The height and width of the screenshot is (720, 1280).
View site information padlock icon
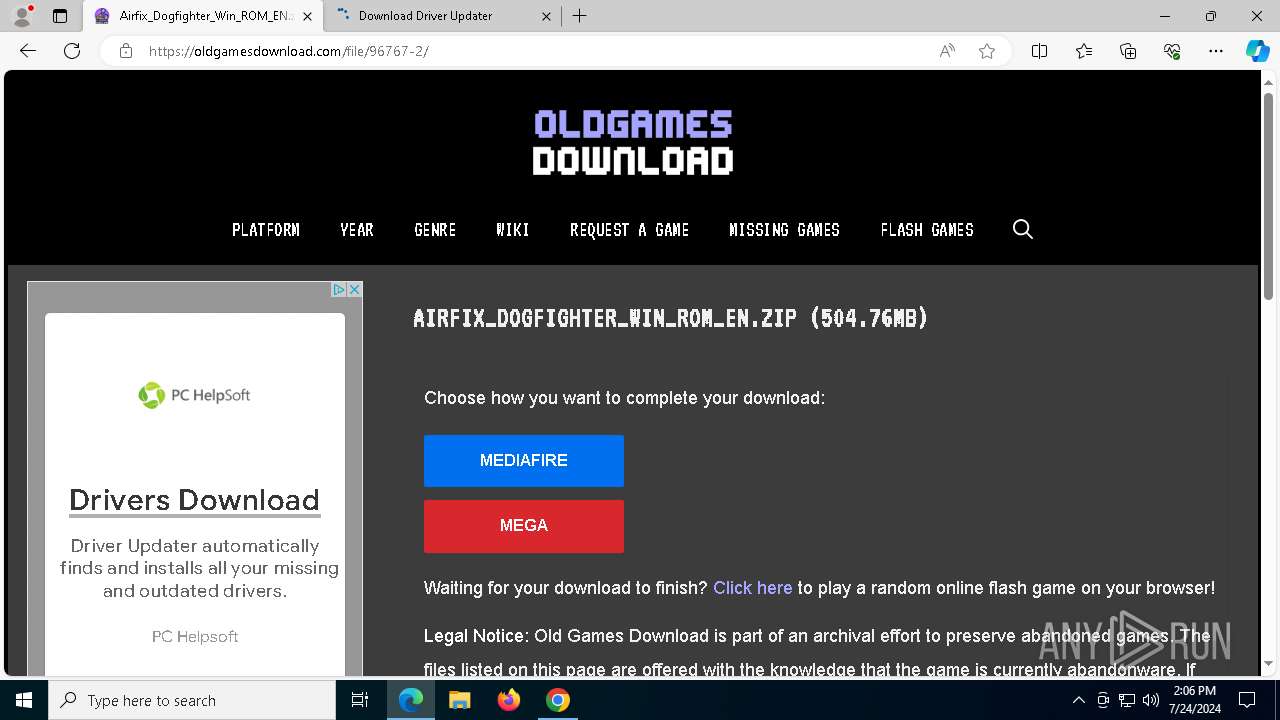tap(125, 51)
